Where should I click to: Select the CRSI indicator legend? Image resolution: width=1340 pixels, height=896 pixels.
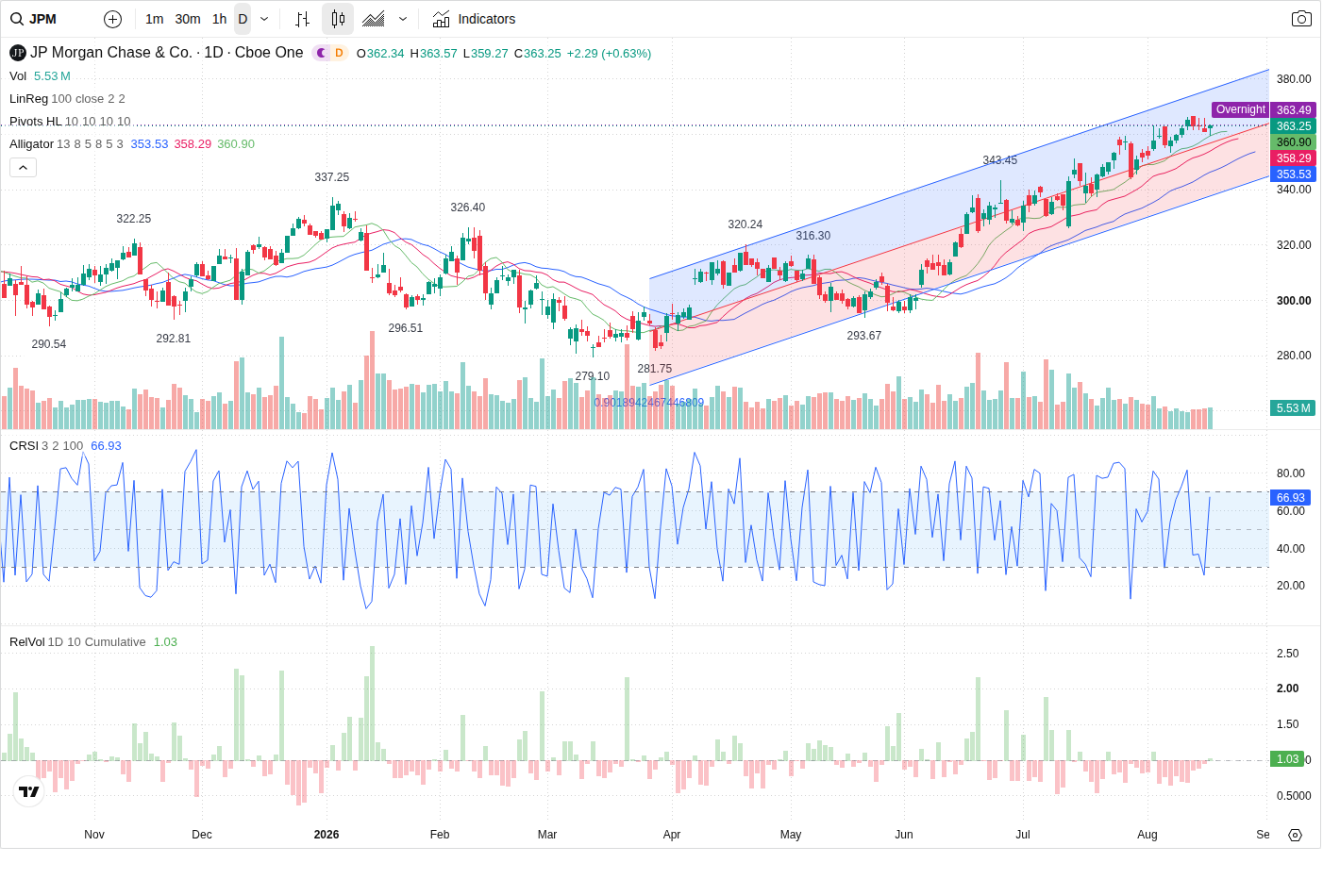(x=24, y=446)
